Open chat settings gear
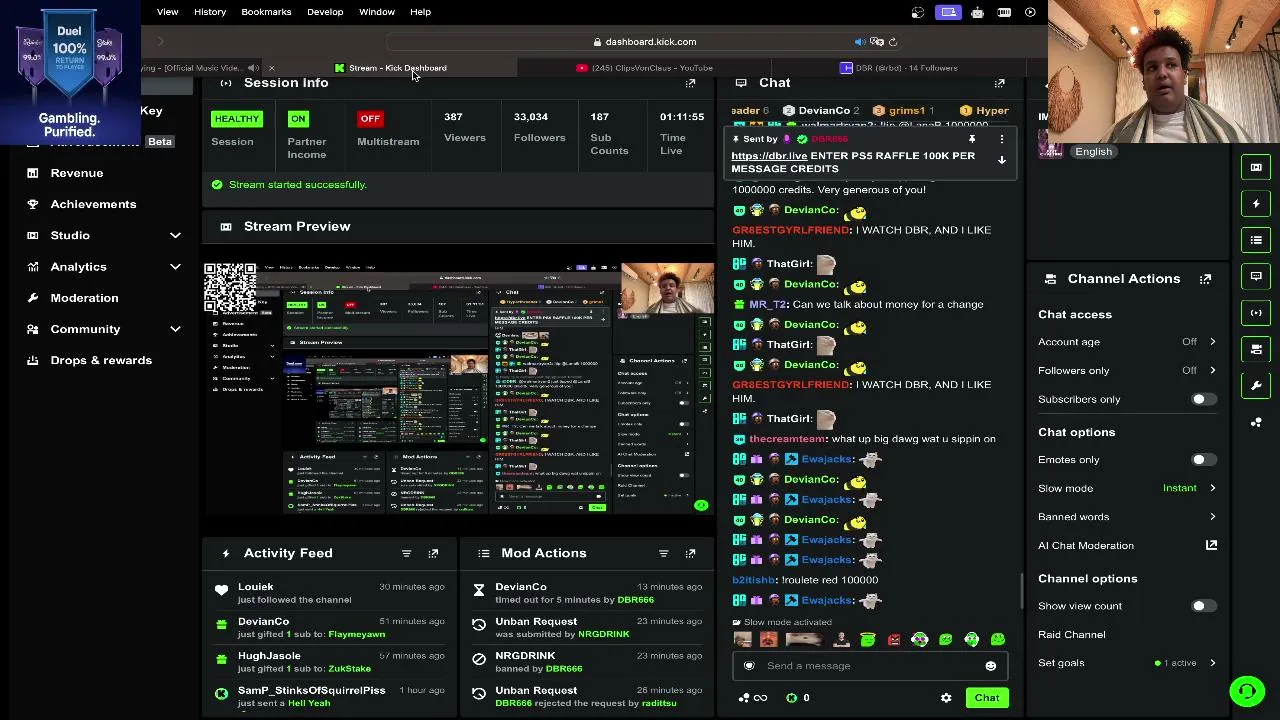This screenshot has width=1280, height=720. tap(946, 698)
